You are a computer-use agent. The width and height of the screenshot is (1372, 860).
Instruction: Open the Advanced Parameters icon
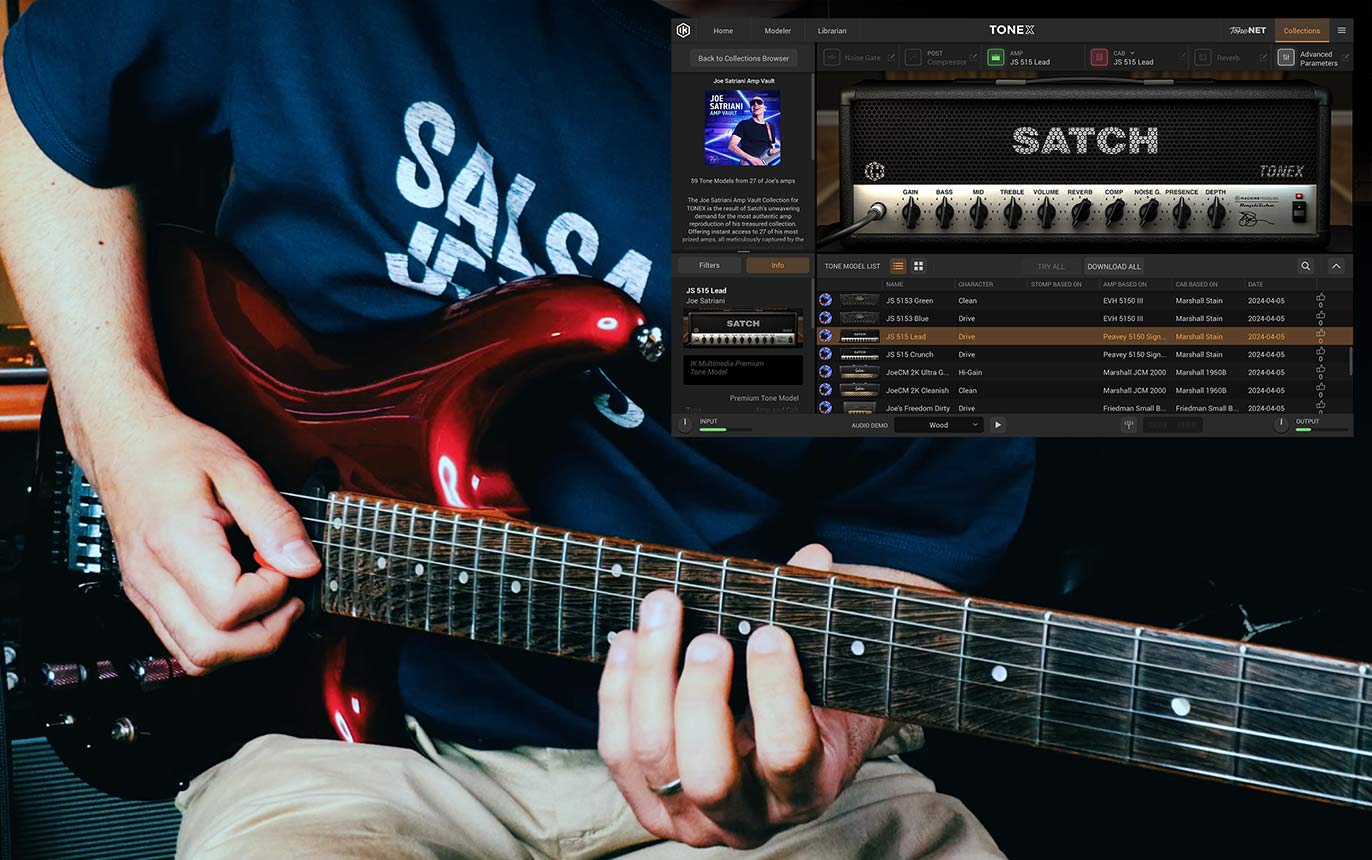coord(1286,58)
